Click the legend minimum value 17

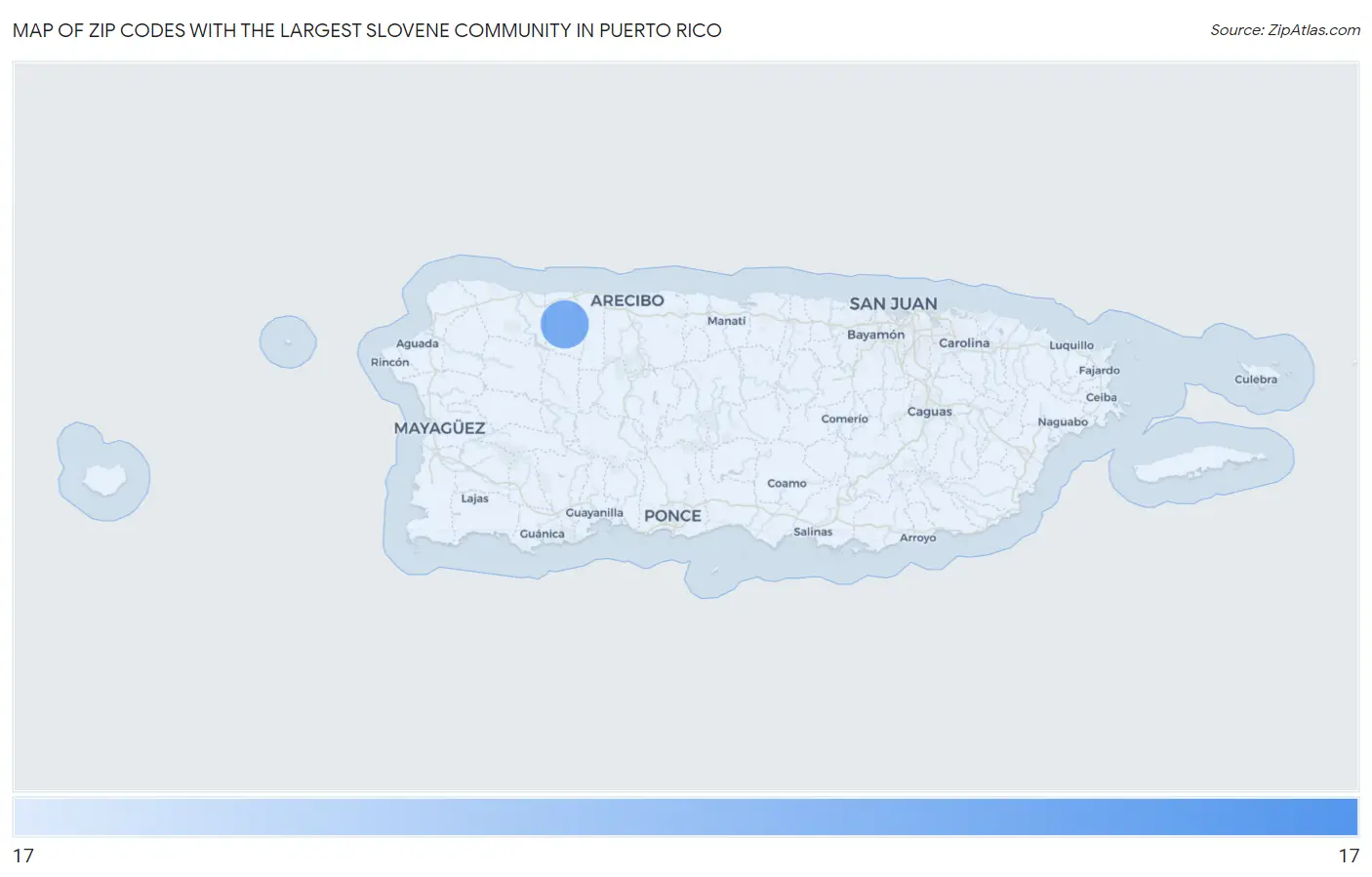[x=23, y=856]
